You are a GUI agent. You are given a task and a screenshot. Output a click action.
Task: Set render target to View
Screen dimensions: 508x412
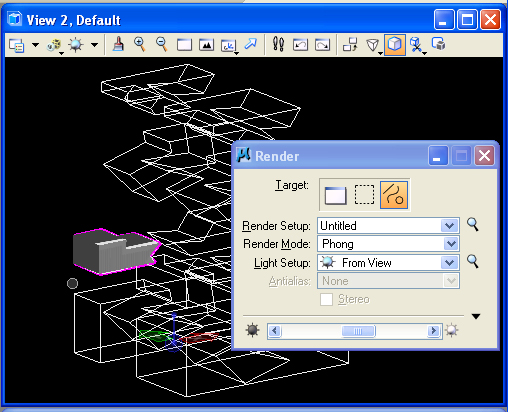coord(335,195)
